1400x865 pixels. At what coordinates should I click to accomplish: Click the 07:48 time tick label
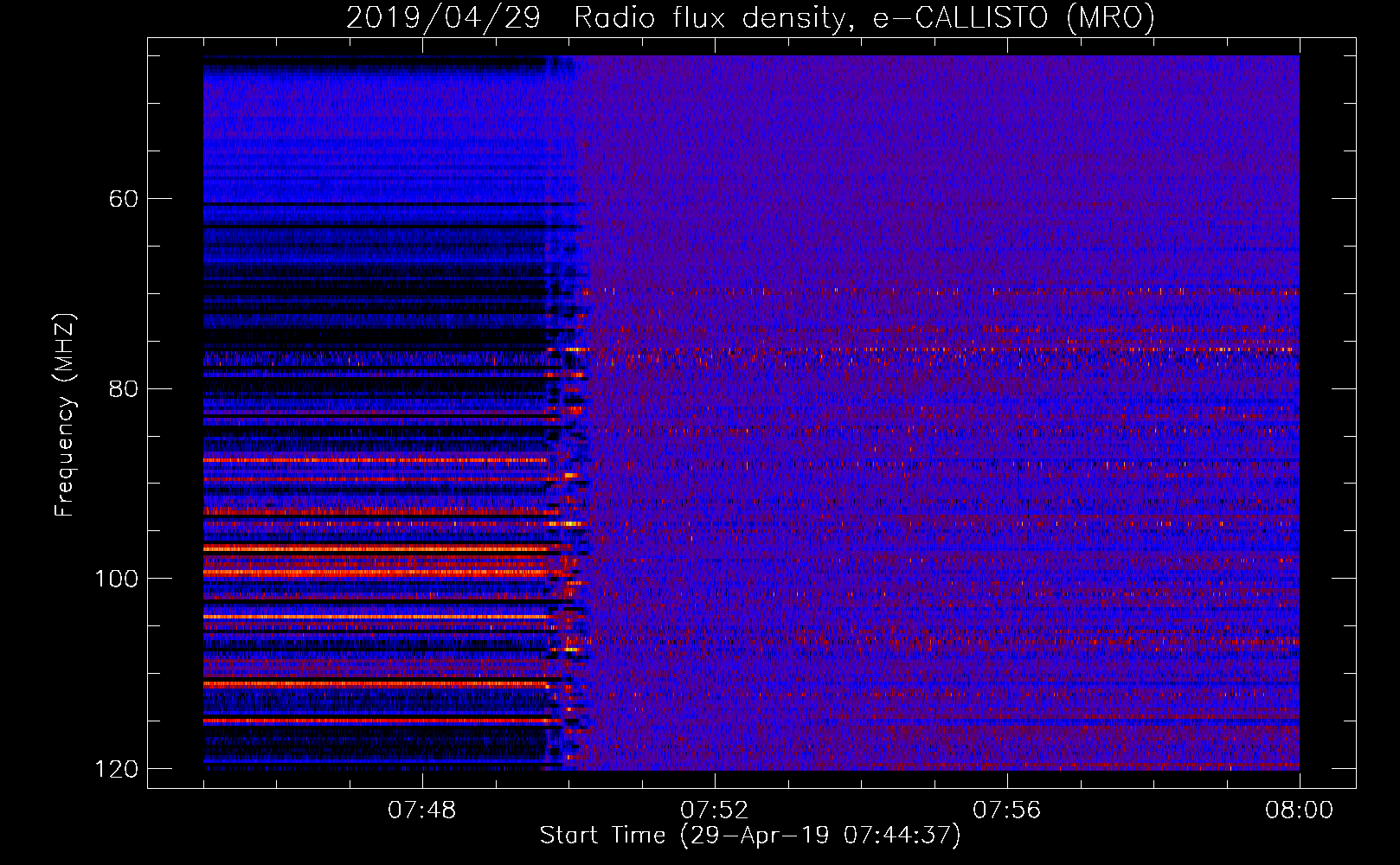coord(422,811)
